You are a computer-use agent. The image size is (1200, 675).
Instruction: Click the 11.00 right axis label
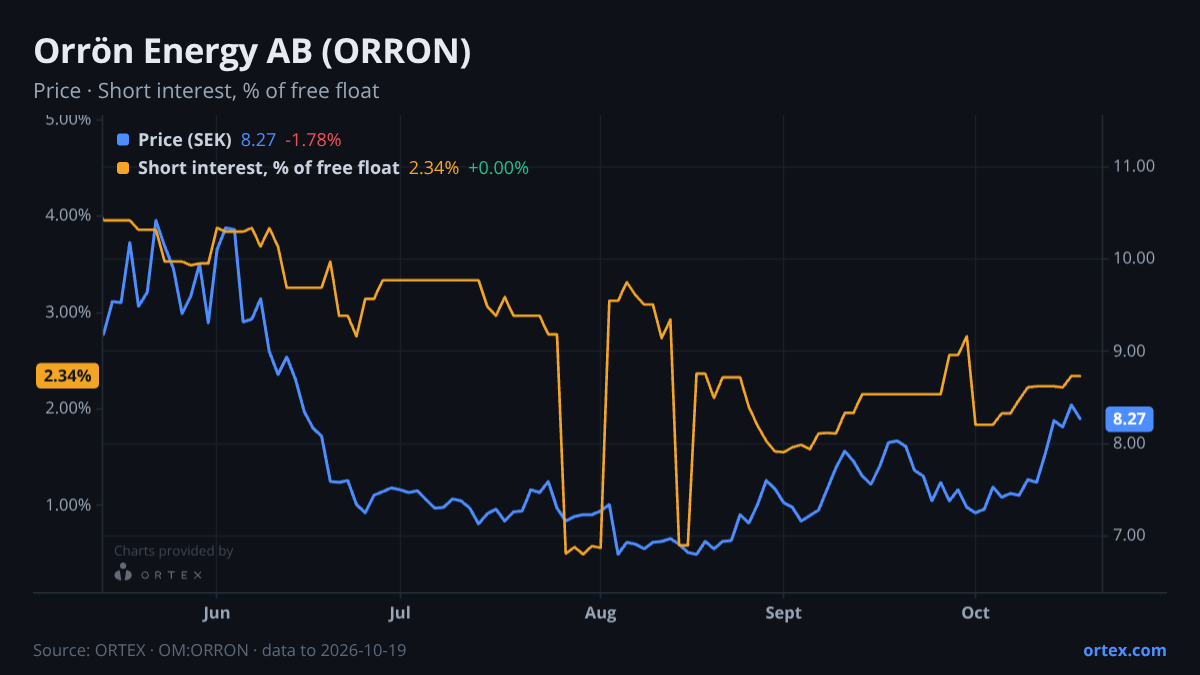pos(1135,166)
